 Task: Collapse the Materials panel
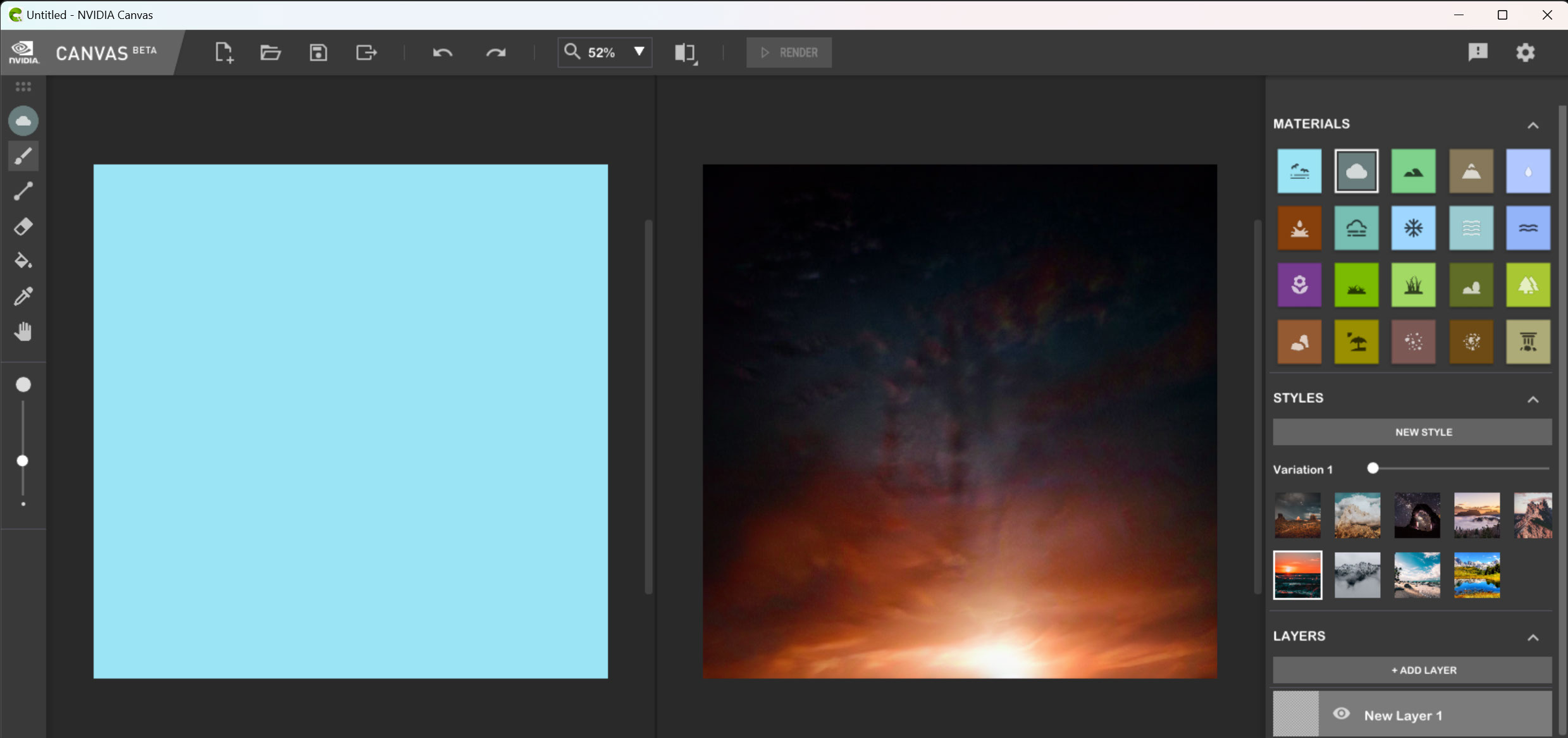[x=1533, y=125]
